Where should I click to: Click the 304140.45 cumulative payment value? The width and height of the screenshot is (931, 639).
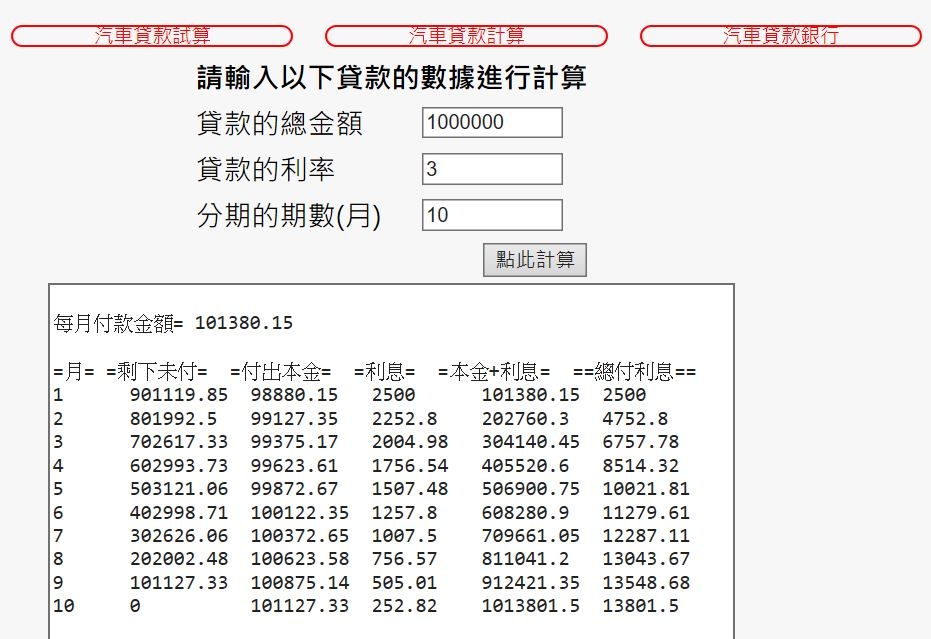tap(530, 442)
